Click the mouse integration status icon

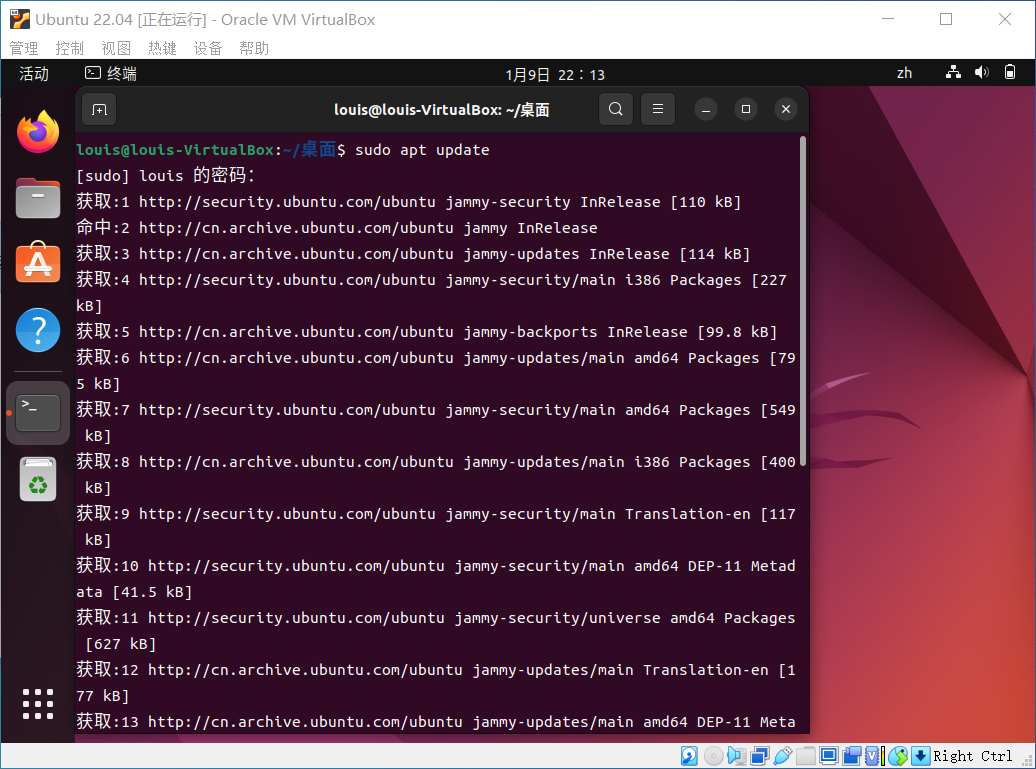(898, 756)
